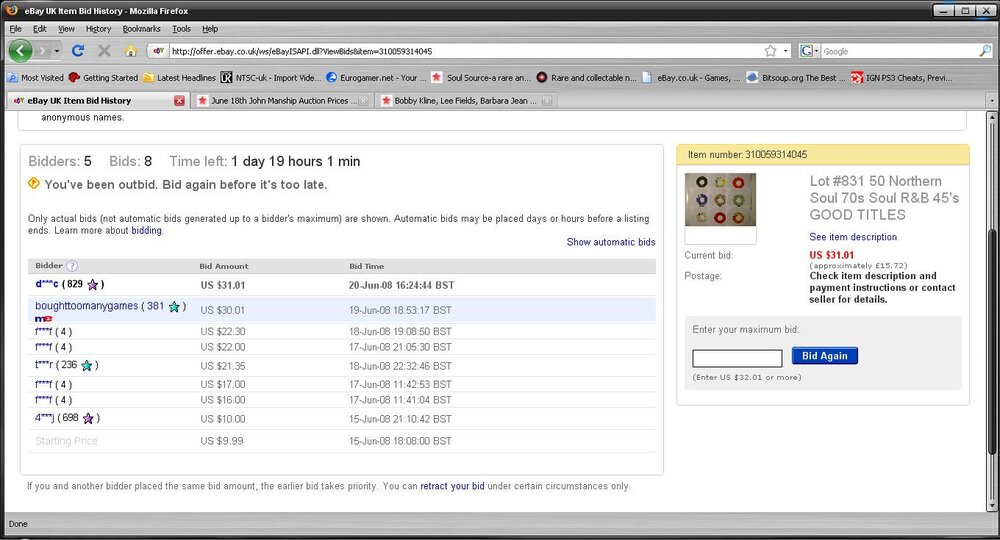
Task: Open the Google search engine selector
Action: 809,51
